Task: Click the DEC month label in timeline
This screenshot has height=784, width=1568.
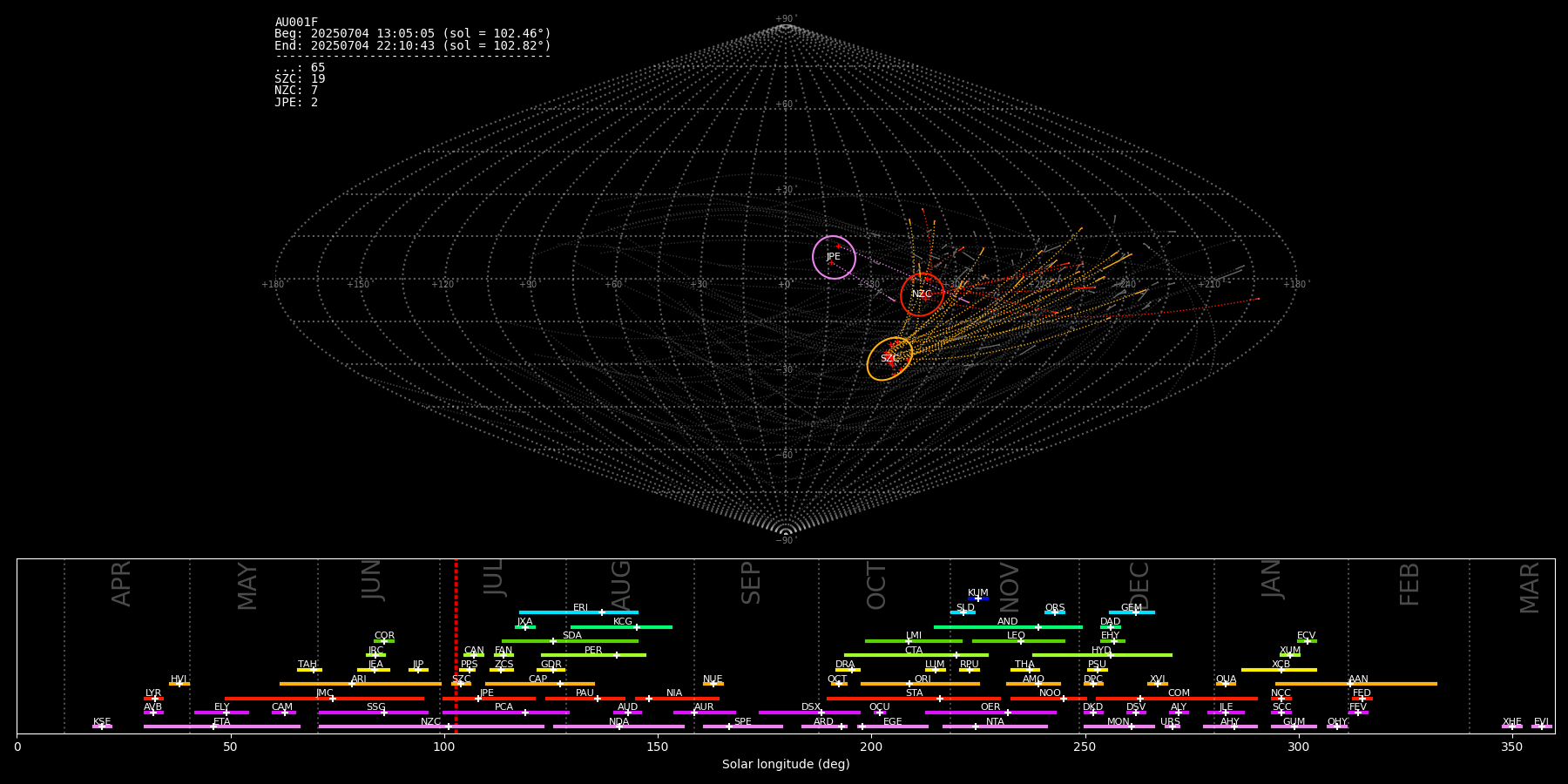Action: (x=1139, y=586)
